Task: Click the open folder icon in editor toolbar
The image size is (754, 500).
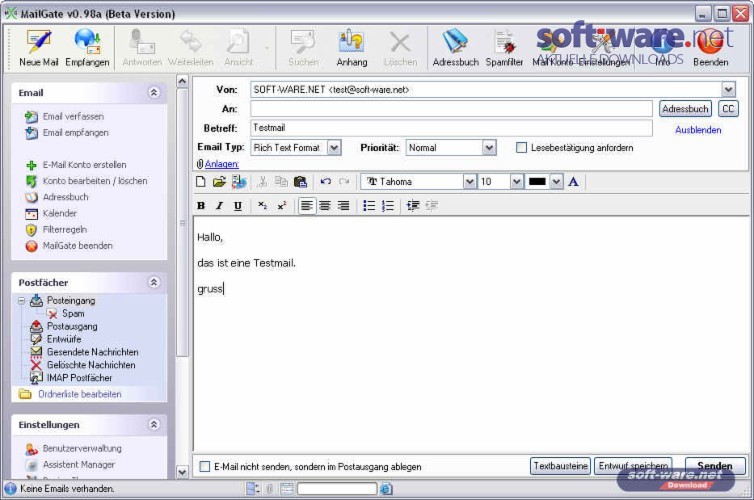Action: (219, 182)
